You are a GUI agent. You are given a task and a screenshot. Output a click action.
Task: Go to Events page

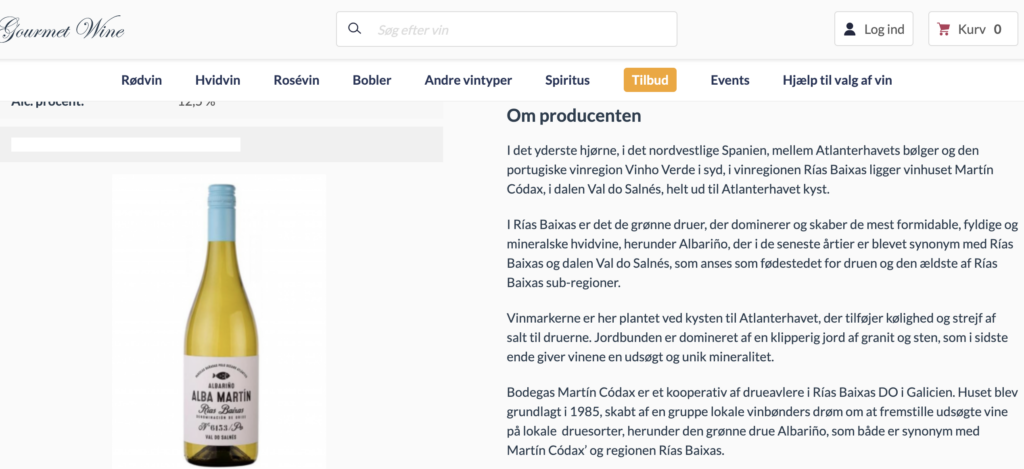(729, 80)
